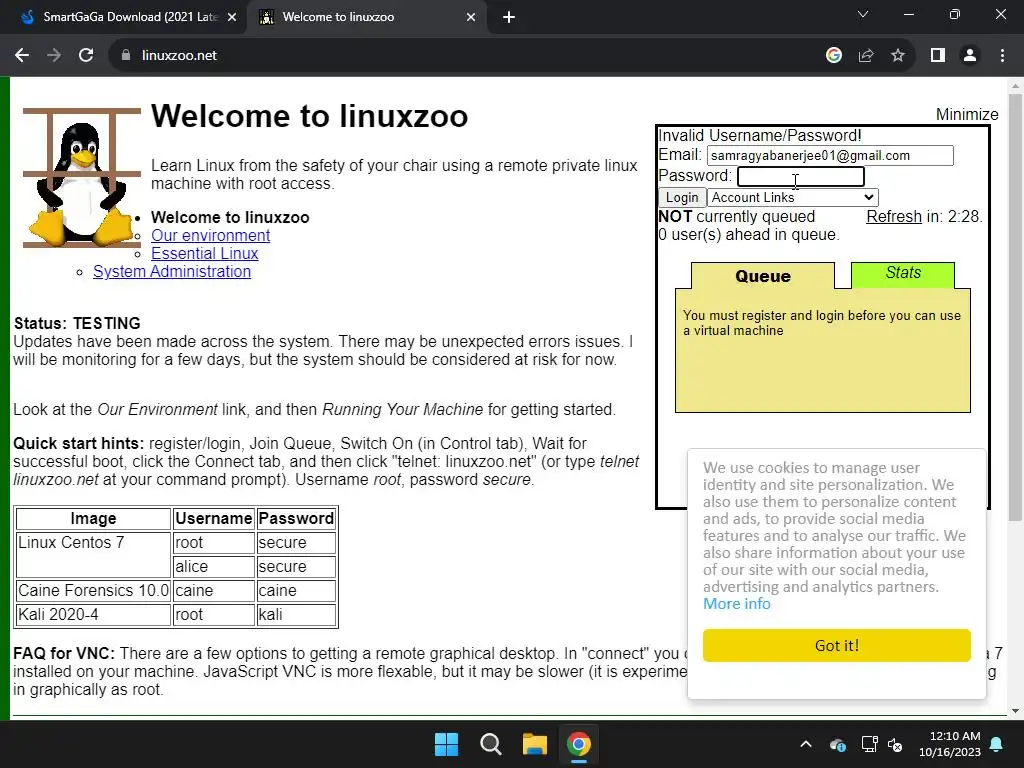Show hidden system tray icons
The image size is (1024, 768).
[x=806, y=744]
